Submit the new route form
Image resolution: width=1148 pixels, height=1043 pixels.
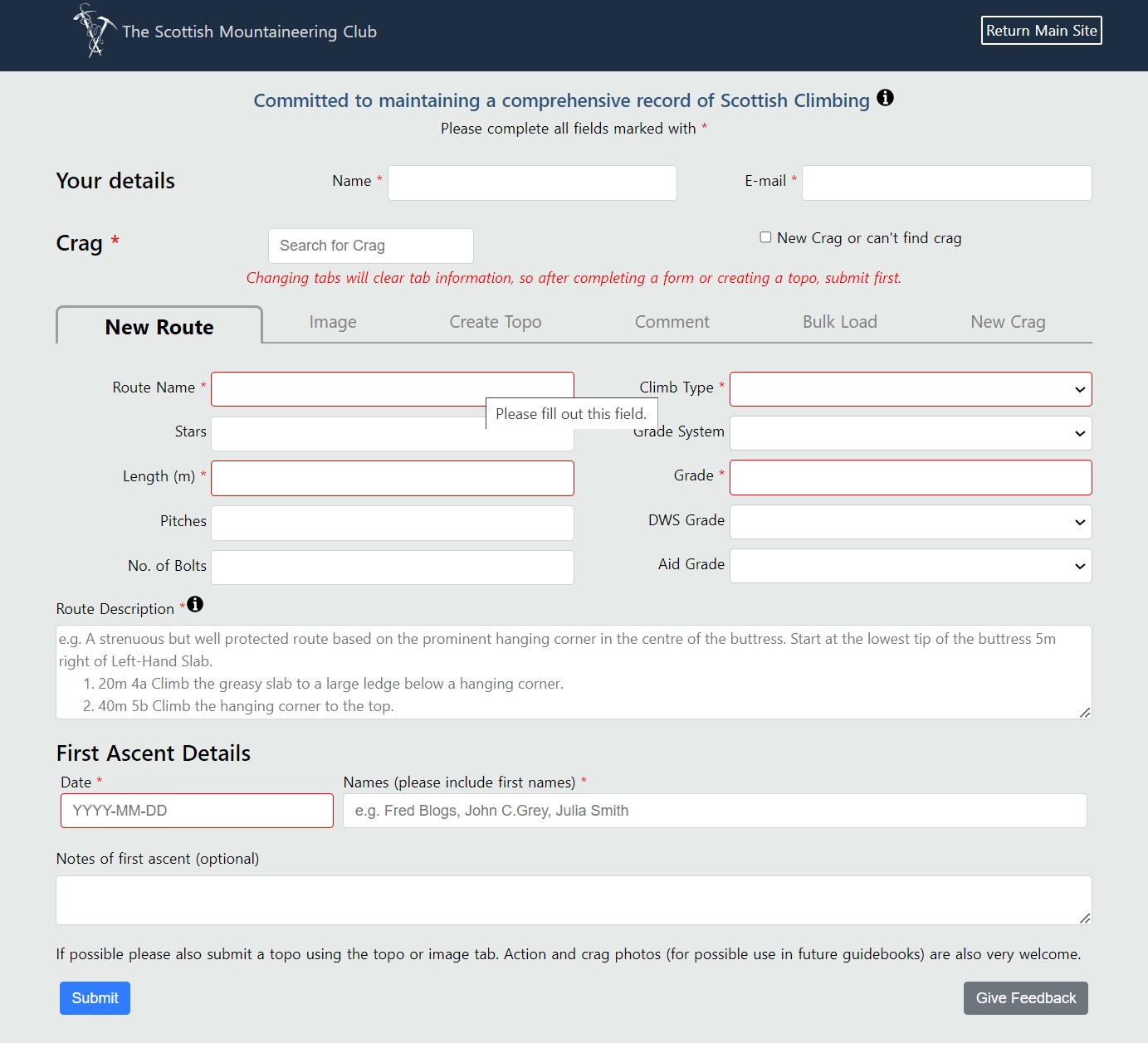[95, 998]
